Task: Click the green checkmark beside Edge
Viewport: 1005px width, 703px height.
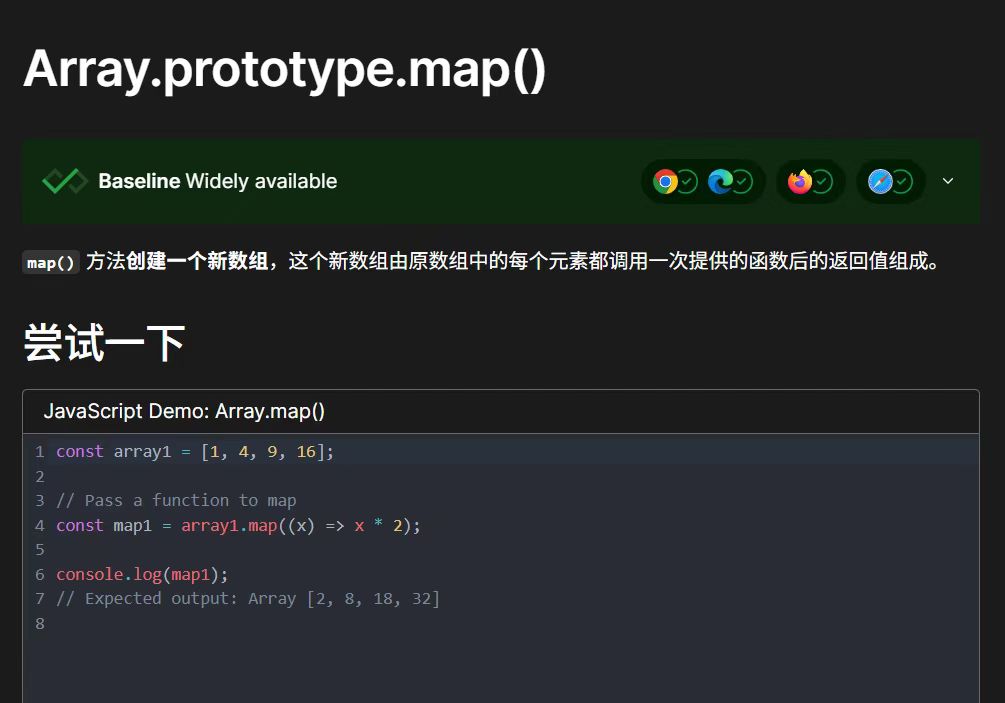Action: point(742,181)
